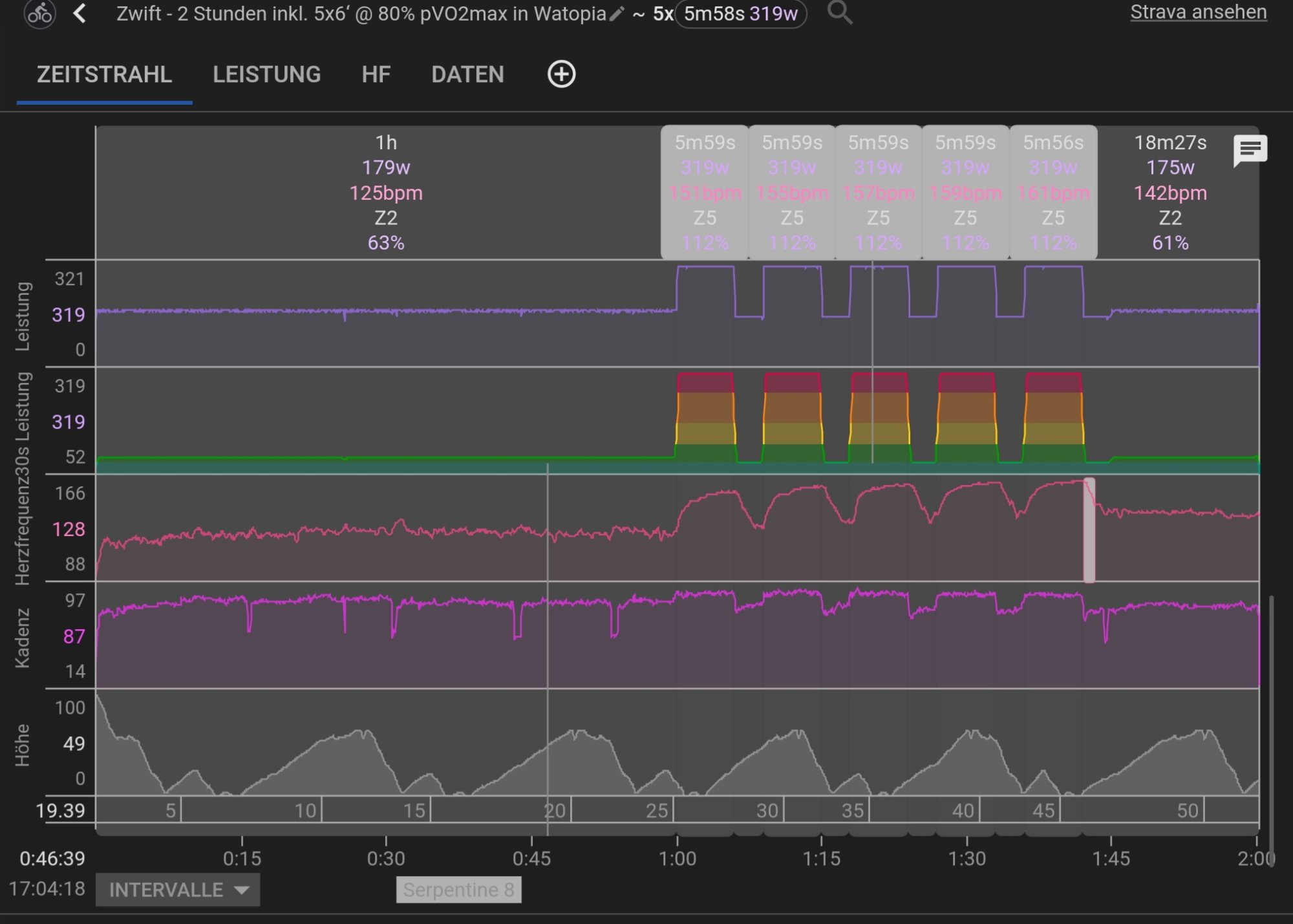Select the interval with 157bpm
This screenshot has height=924, width=1293.
click(879, 193)
